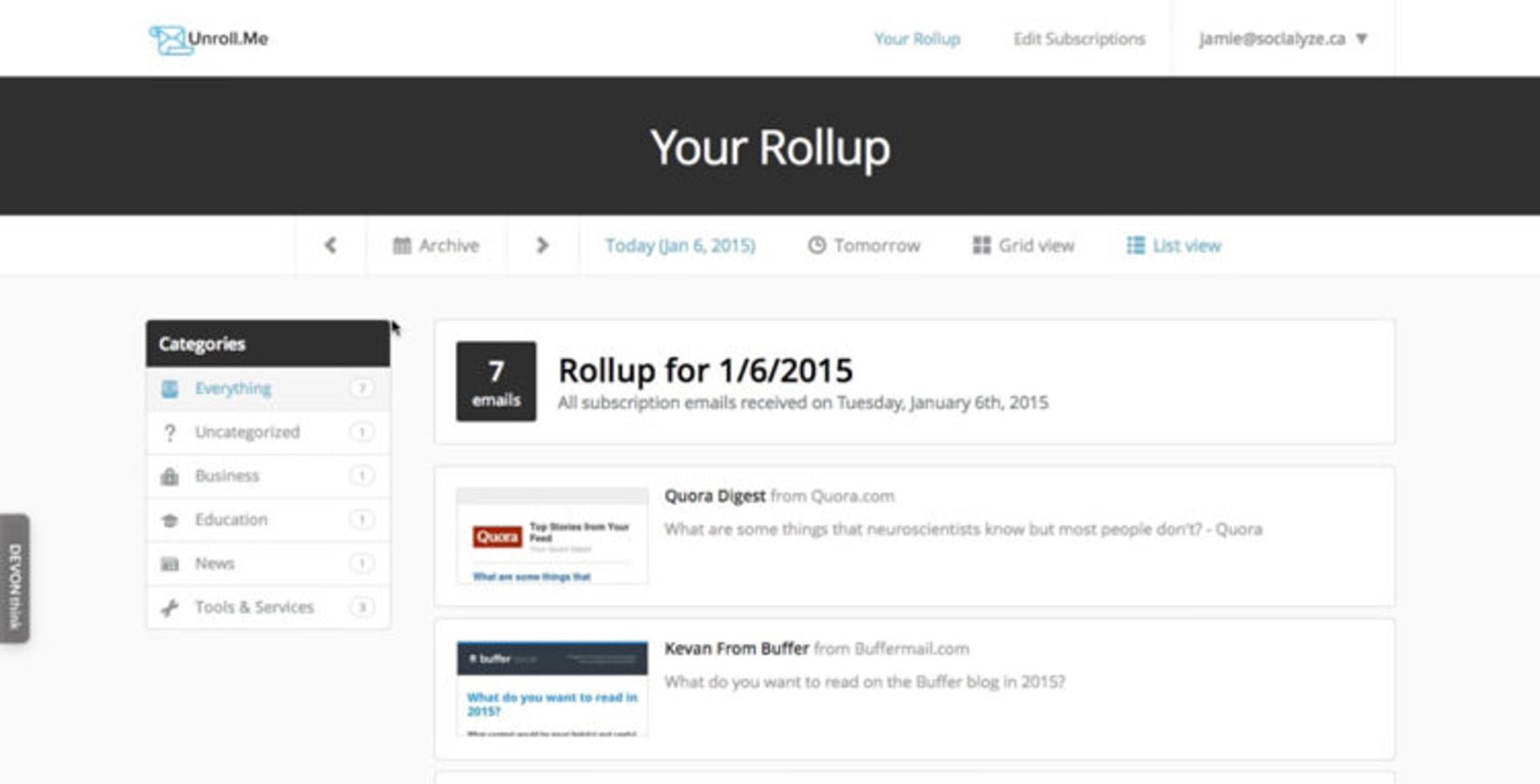The width and height of the screenshot is (1540, 784).
Task: Click the Unroll.Me envelope logo
Action: (x=170, y=39)
